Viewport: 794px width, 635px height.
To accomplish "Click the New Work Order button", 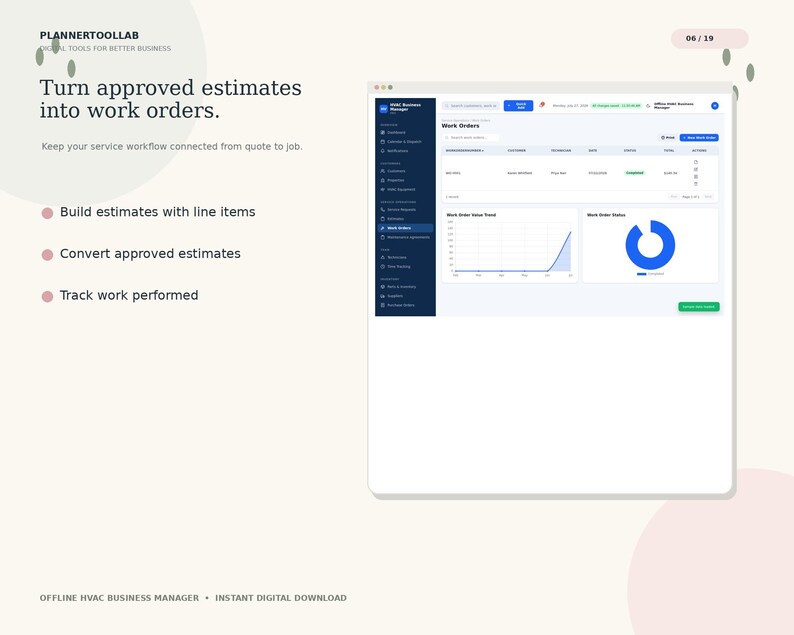I will (699, 138).
